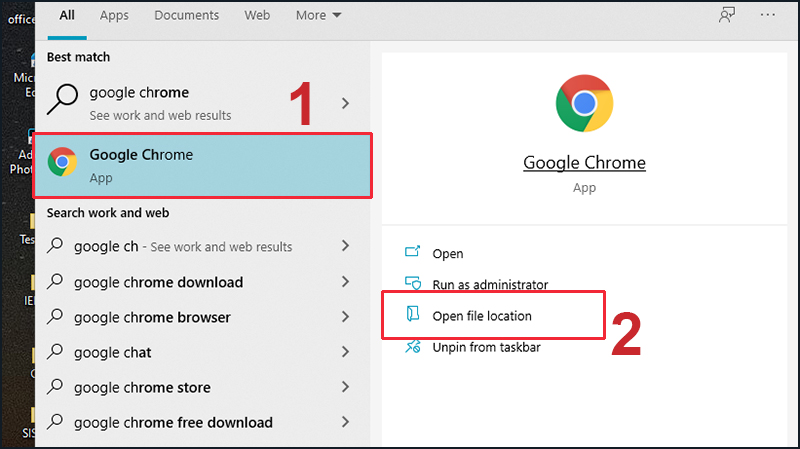
Task: Expand arrow next to google chrome web result
Action: pos(346,102)
